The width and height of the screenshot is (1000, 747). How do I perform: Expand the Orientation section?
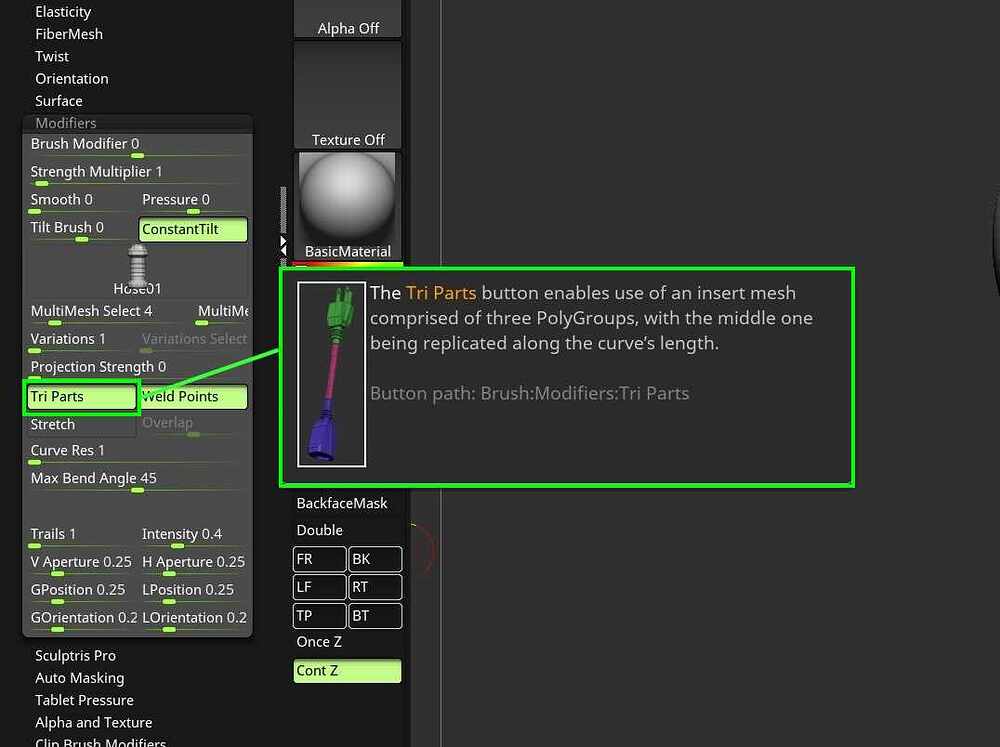point(71,79)
